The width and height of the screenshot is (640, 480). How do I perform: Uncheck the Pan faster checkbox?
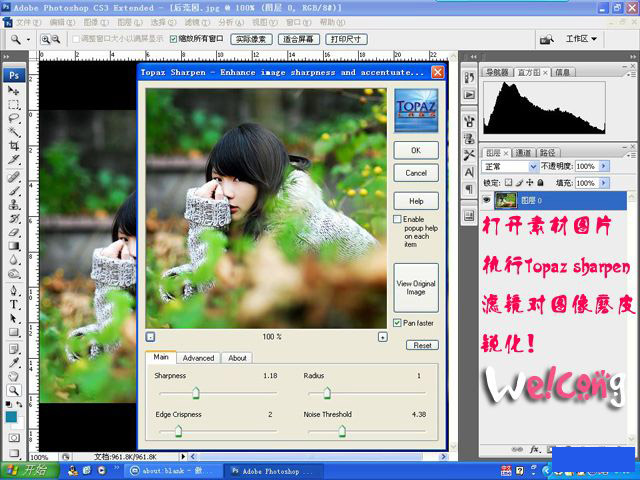pos(397,323)
